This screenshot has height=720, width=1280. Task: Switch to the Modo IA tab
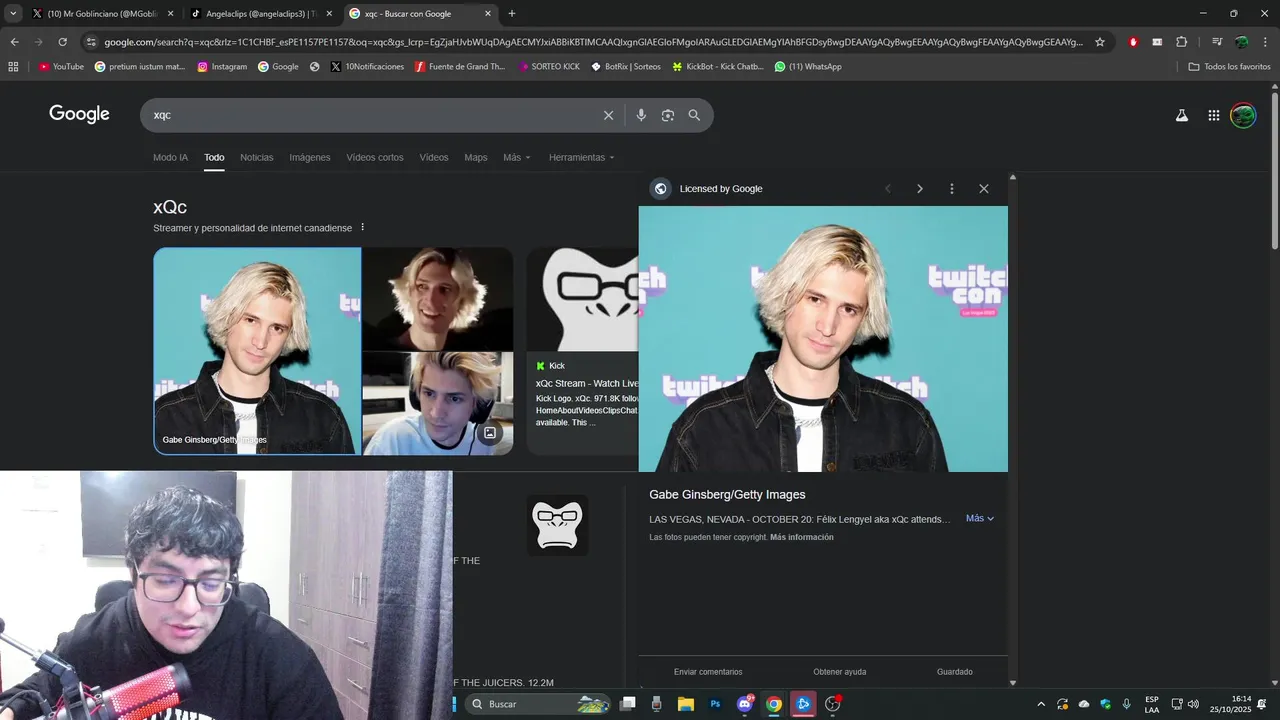(170, 157)
